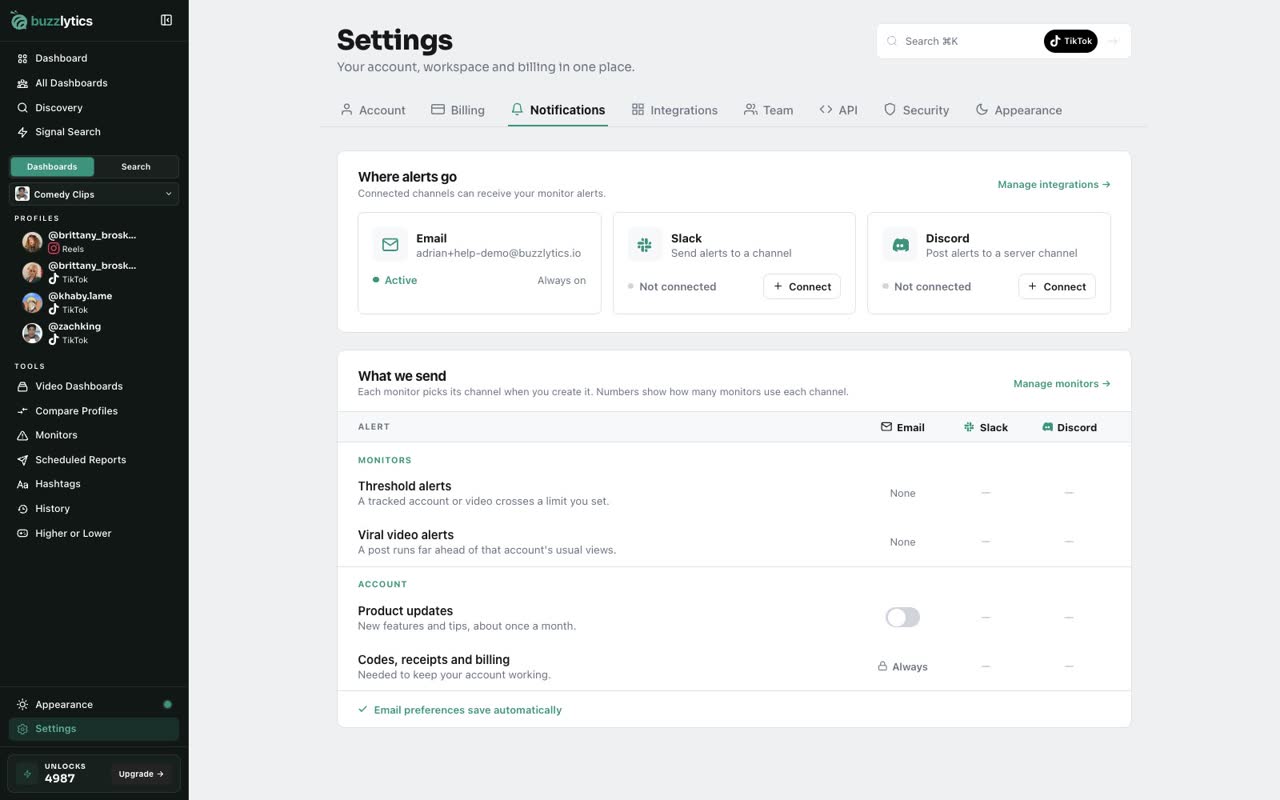Screen dimensions: 1280x800
Task: Select the Dashboards sidebar segment
Action: (x=52, y=167)
